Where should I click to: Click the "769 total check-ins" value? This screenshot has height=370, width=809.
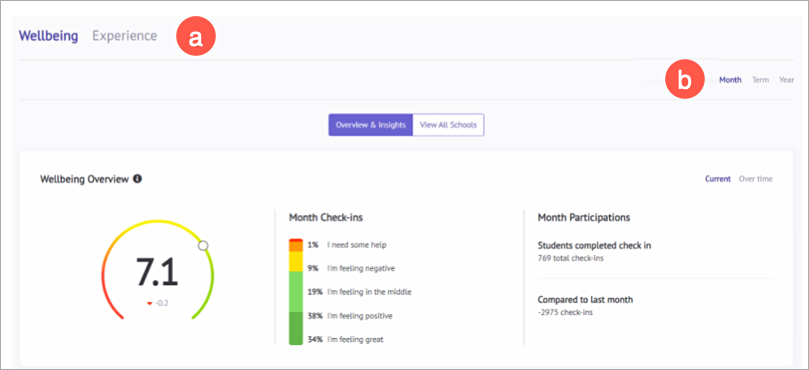pyautogui.click(x=571, y=258)
